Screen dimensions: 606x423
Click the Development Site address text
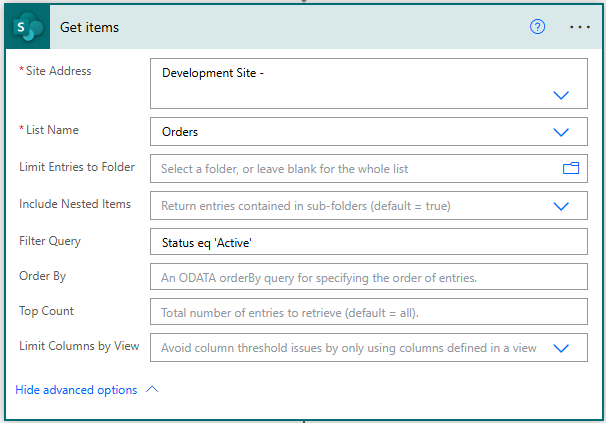[212, 73]
